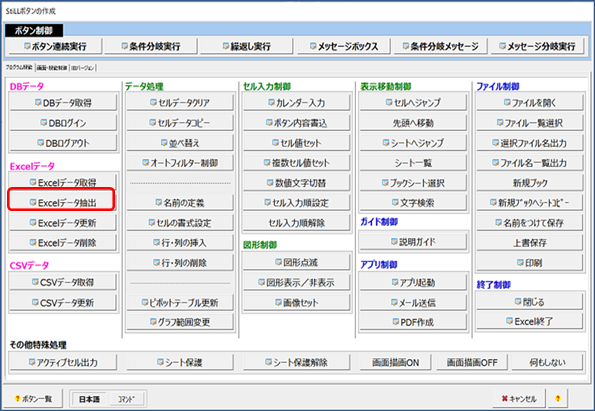Open the カレンダー入力 button
Viewport: 595px width, 411px height.
pyautogui.click(x=296, y=102)
